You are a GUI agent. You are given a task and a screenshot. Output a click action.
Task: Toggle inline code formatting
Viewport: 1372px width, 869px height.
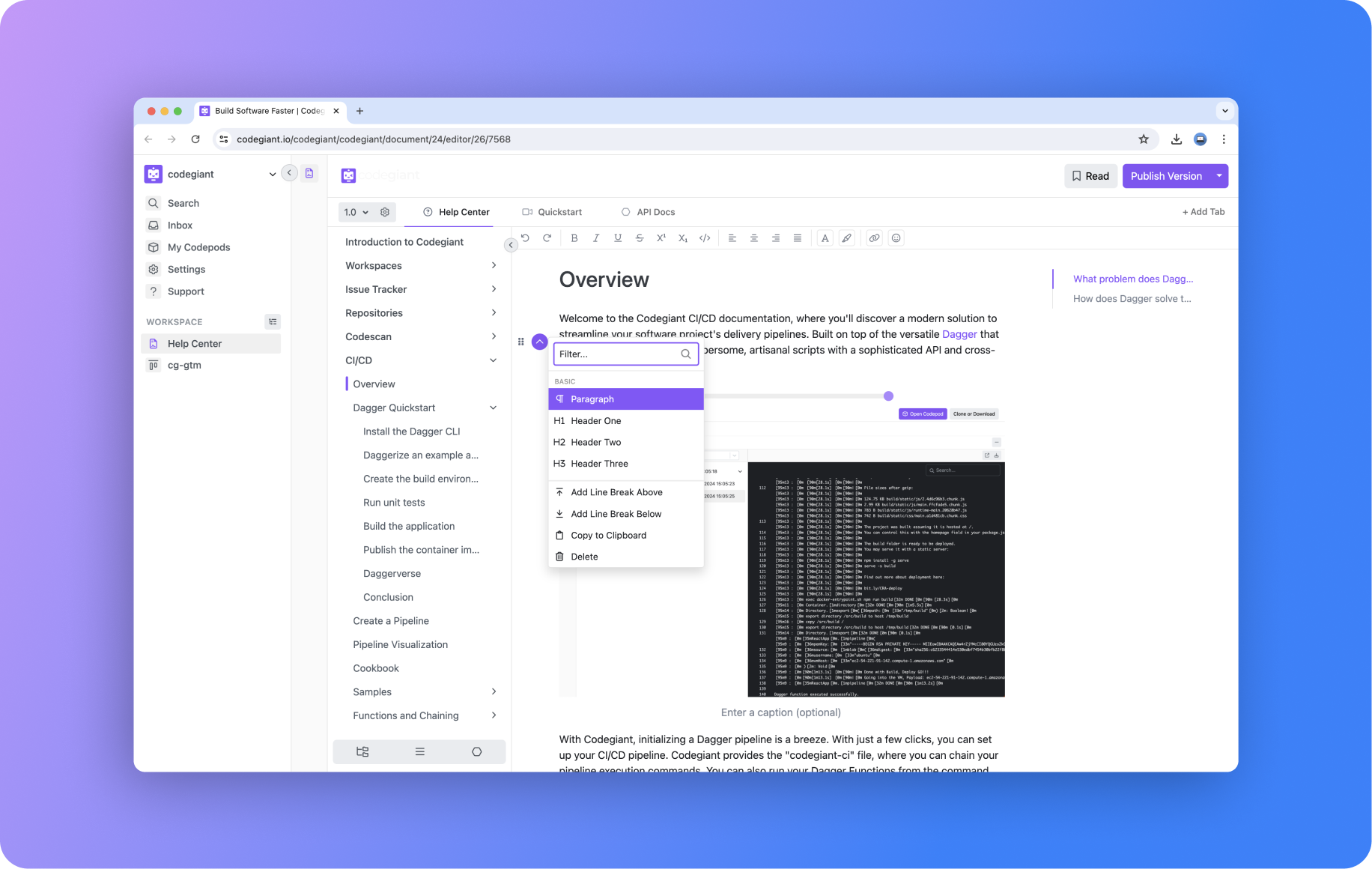(x=705, y=238)
